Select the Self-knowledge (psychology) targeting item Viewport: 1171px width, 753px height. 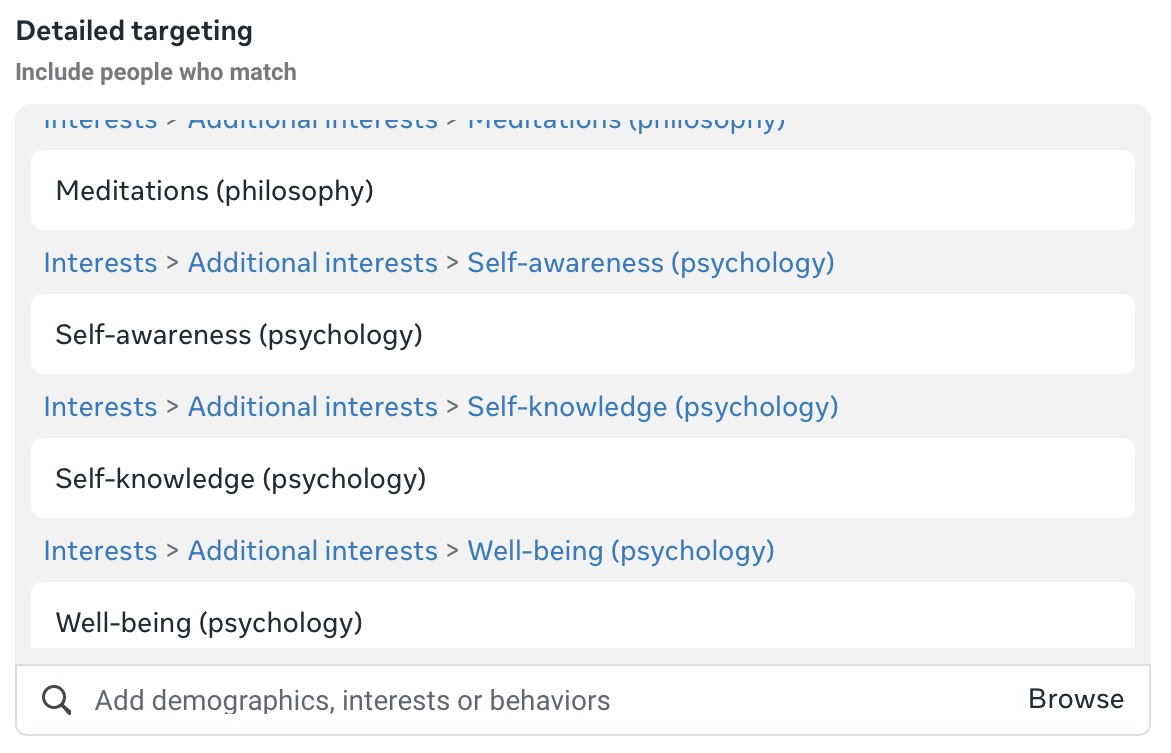pyautogui.click(x=241, y=478)
